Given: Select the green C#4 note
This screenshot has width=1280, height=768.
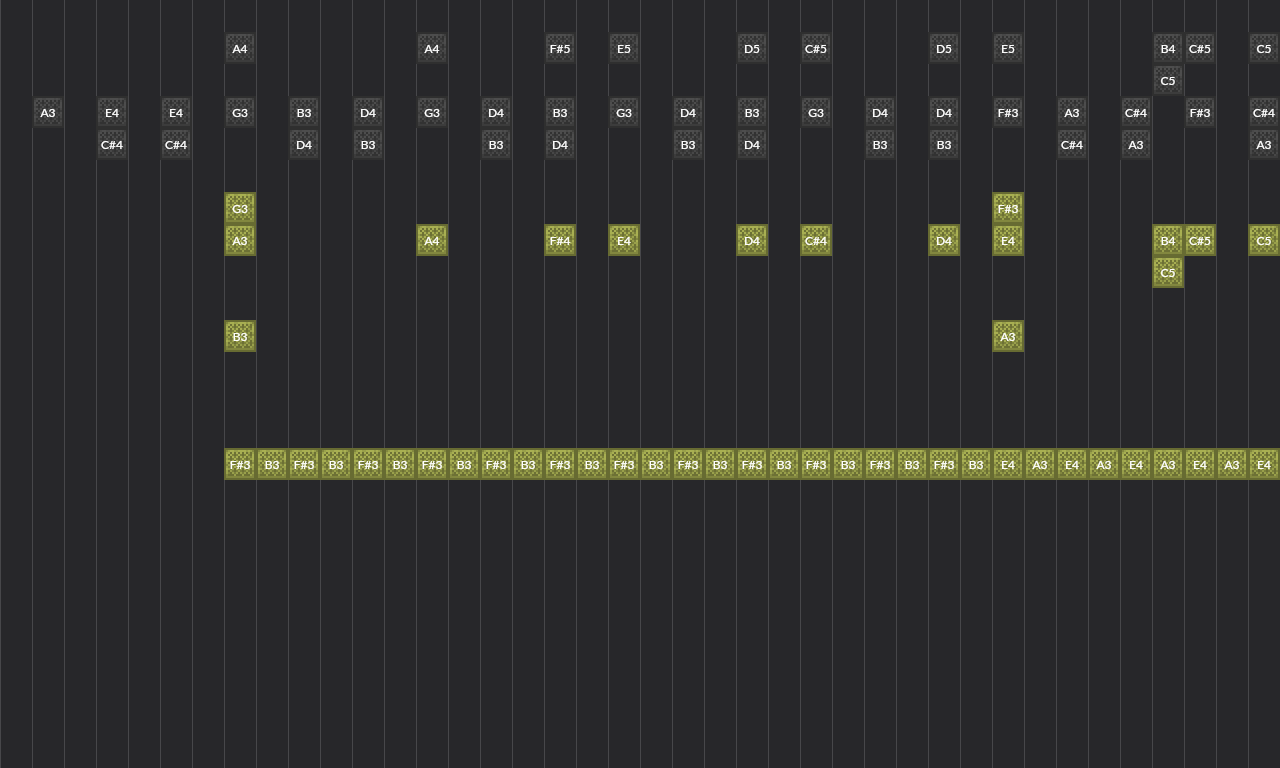Looking at the screenshot, I should pos(816,240).
